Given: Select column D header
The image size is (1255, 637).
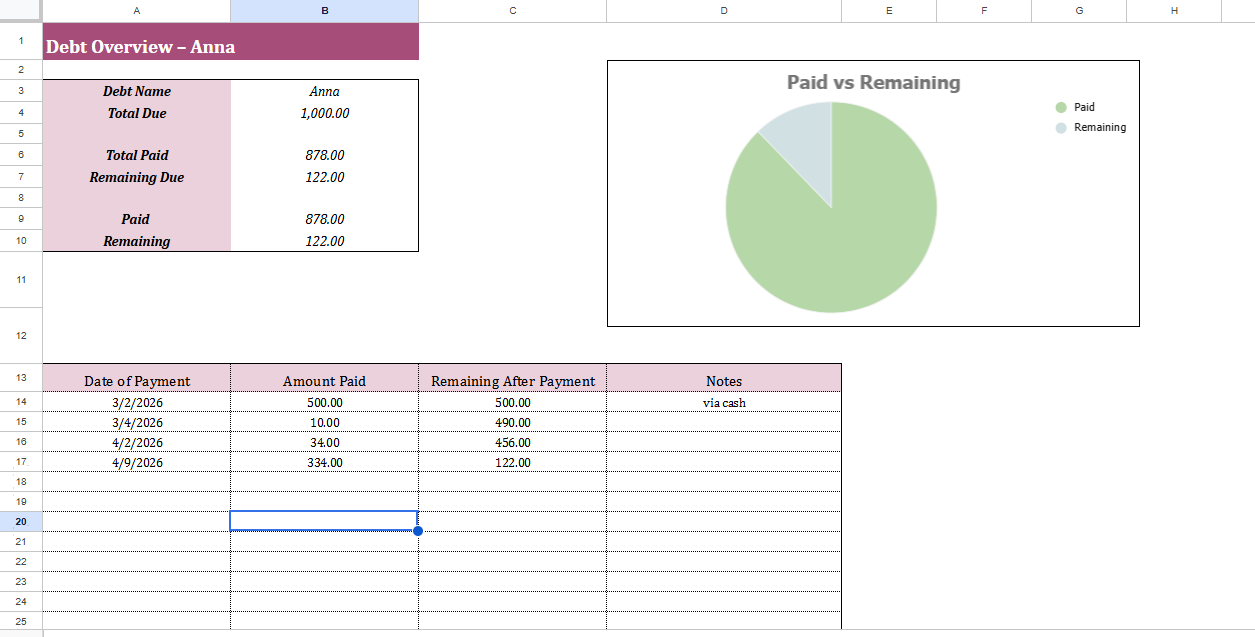Looking at the screenshot, I should tap(723, 10).
